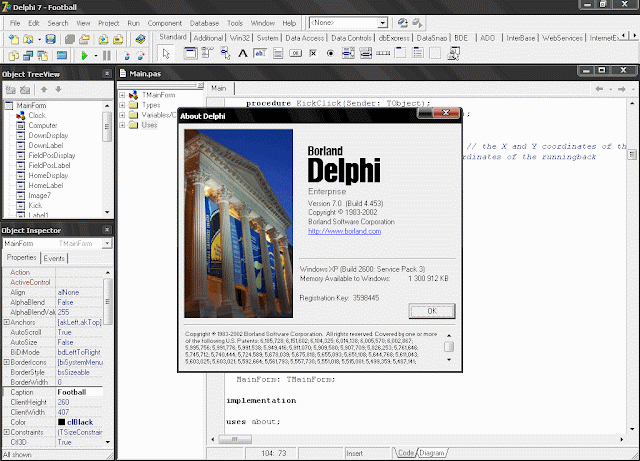Click the Trace Into debug icon
This screenshot has height=461, width=640.
[x=127, y=55]
